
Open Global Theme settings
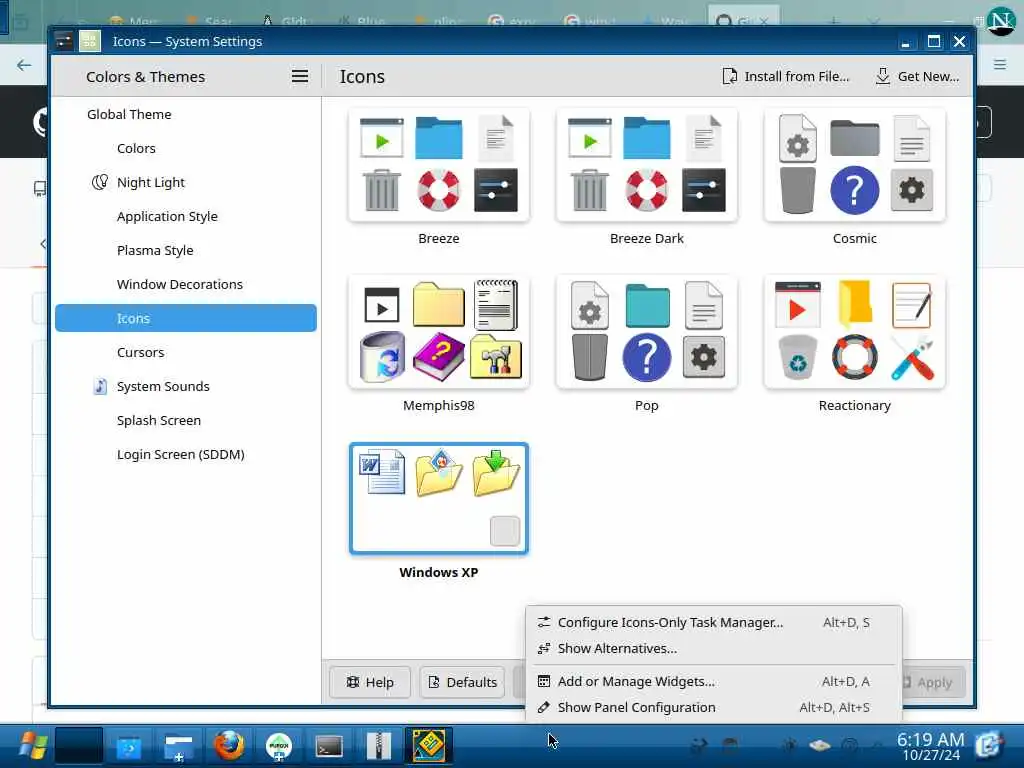[185, 114]
